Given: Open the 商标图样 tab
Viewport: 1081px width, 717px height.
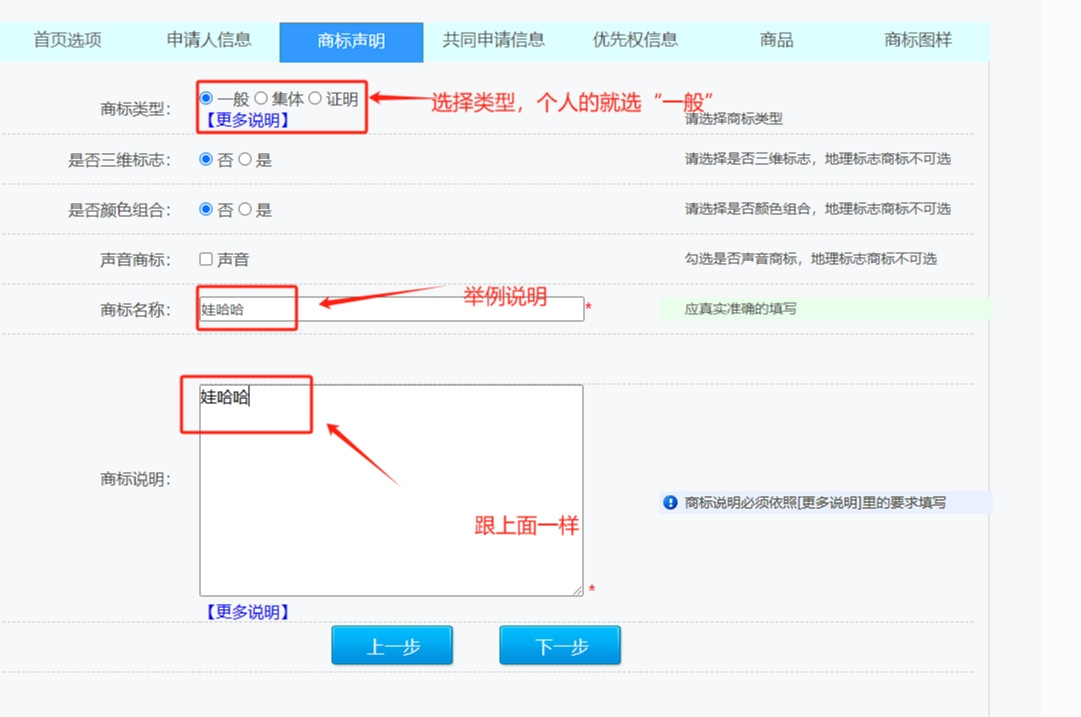Looking at the screenshot, I should pos(917,41).
